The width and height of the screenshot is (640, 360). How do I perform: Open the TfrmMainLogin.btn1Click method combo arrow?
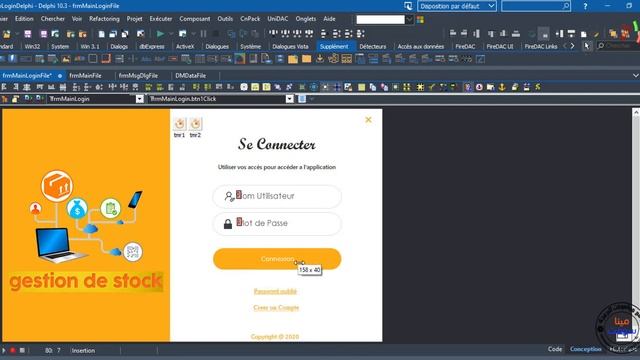[289, 99]
